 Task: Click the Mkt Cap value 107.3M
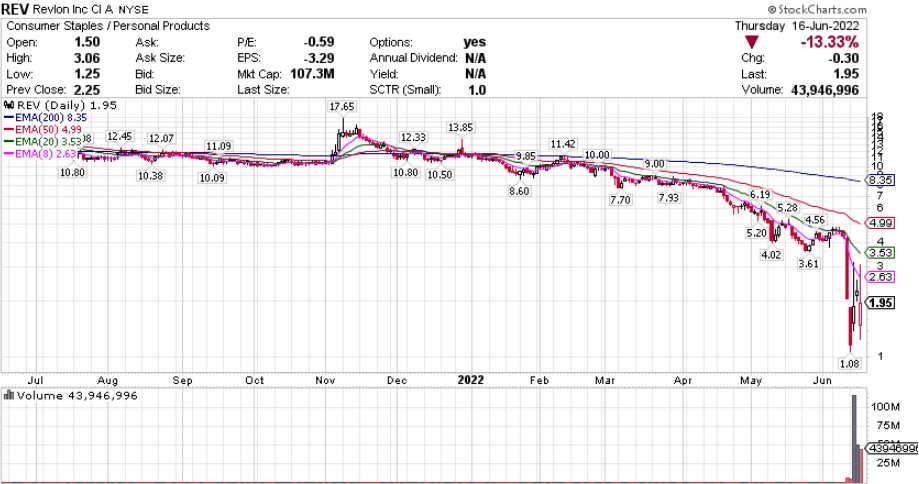point(312,74)
